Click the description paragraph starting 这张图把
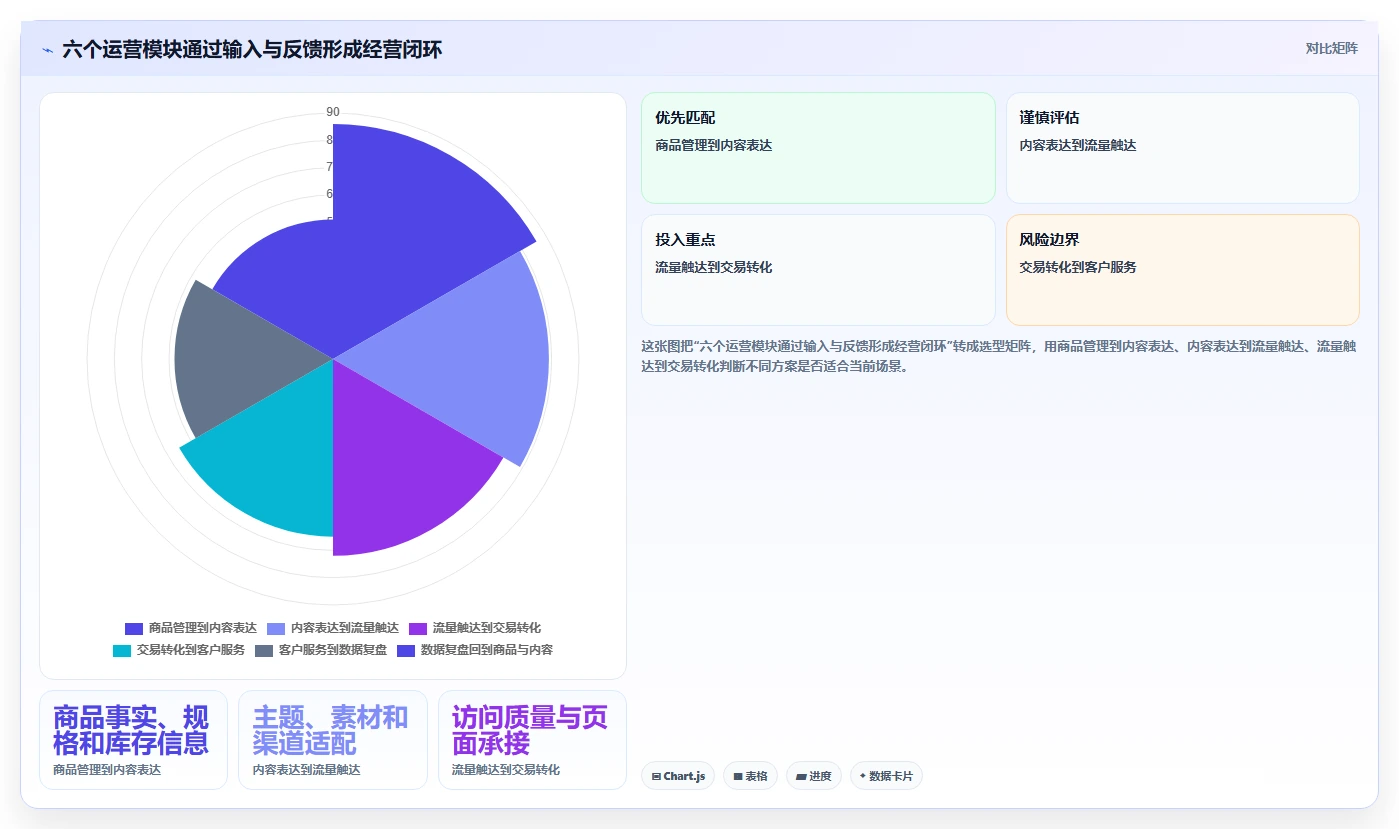Viewport: 1399px width, 829px height. (x=998, y=356)
